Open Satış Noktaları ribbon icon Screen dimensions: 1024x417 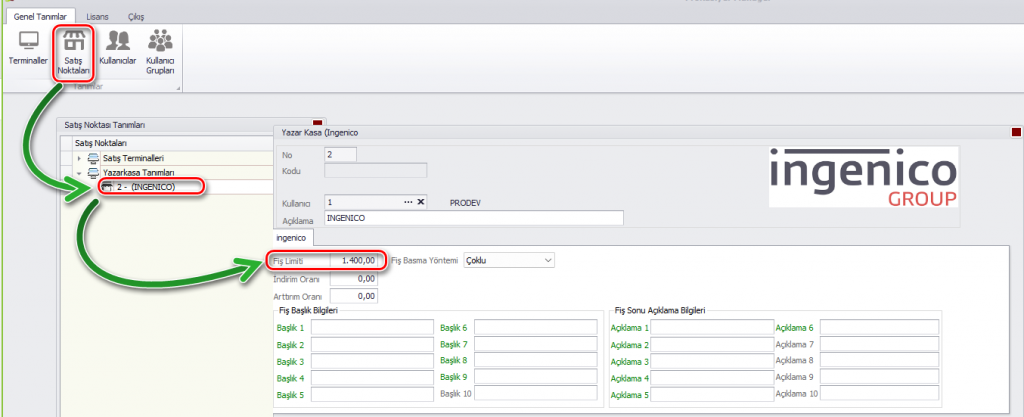pyautogui.click(x=73, y=52)
